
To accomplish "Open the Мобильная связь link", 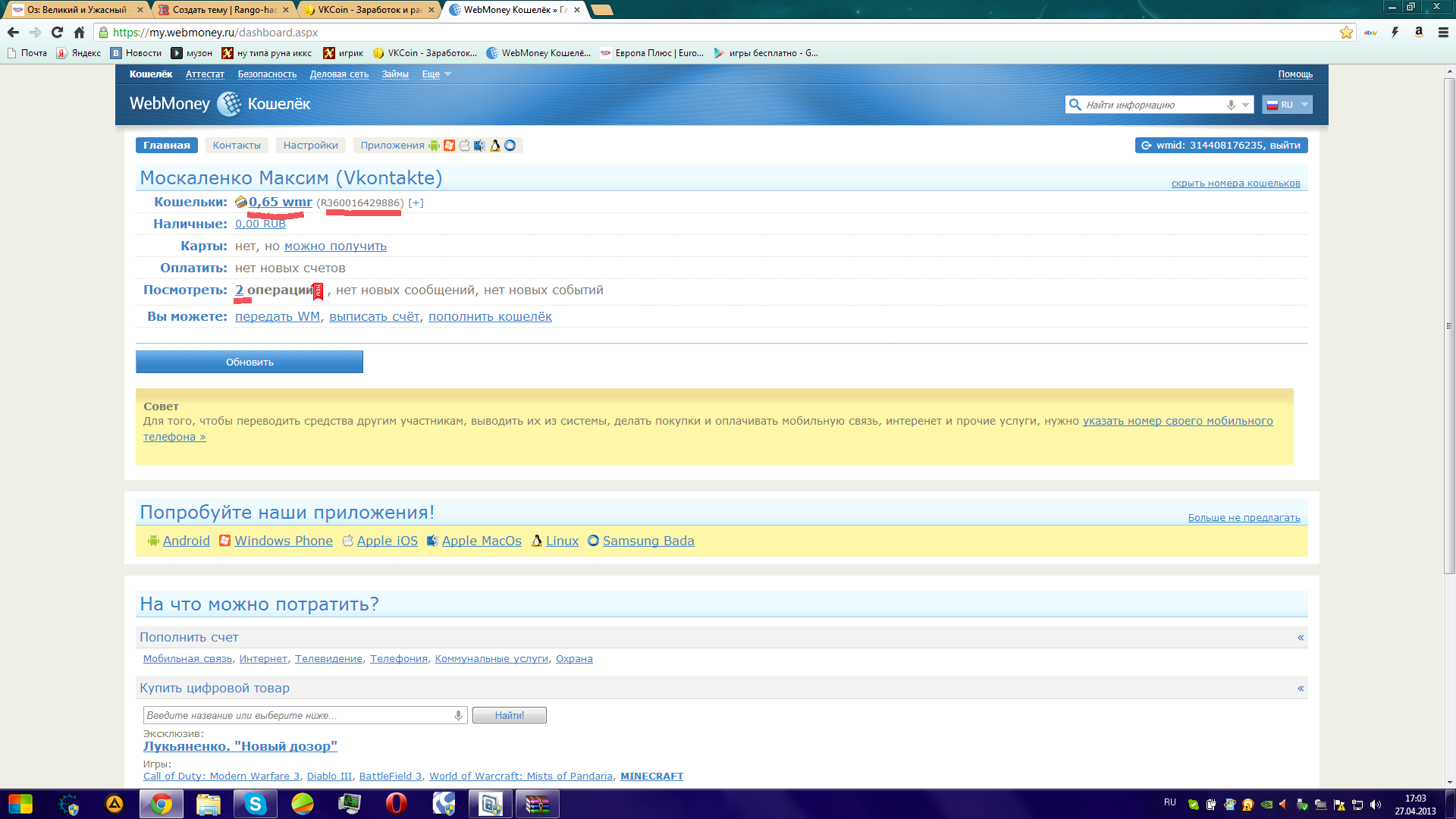I will click(x=187, y=659).
